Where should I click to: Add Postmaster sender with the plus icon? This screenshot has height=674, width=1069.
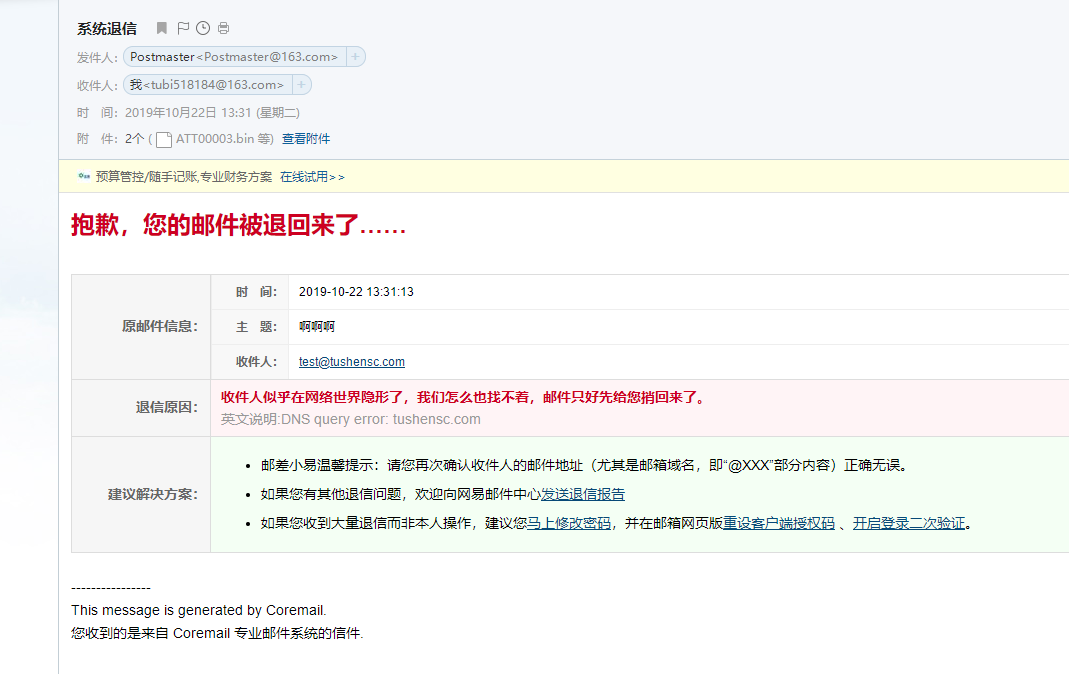click(x=355, y=57)
